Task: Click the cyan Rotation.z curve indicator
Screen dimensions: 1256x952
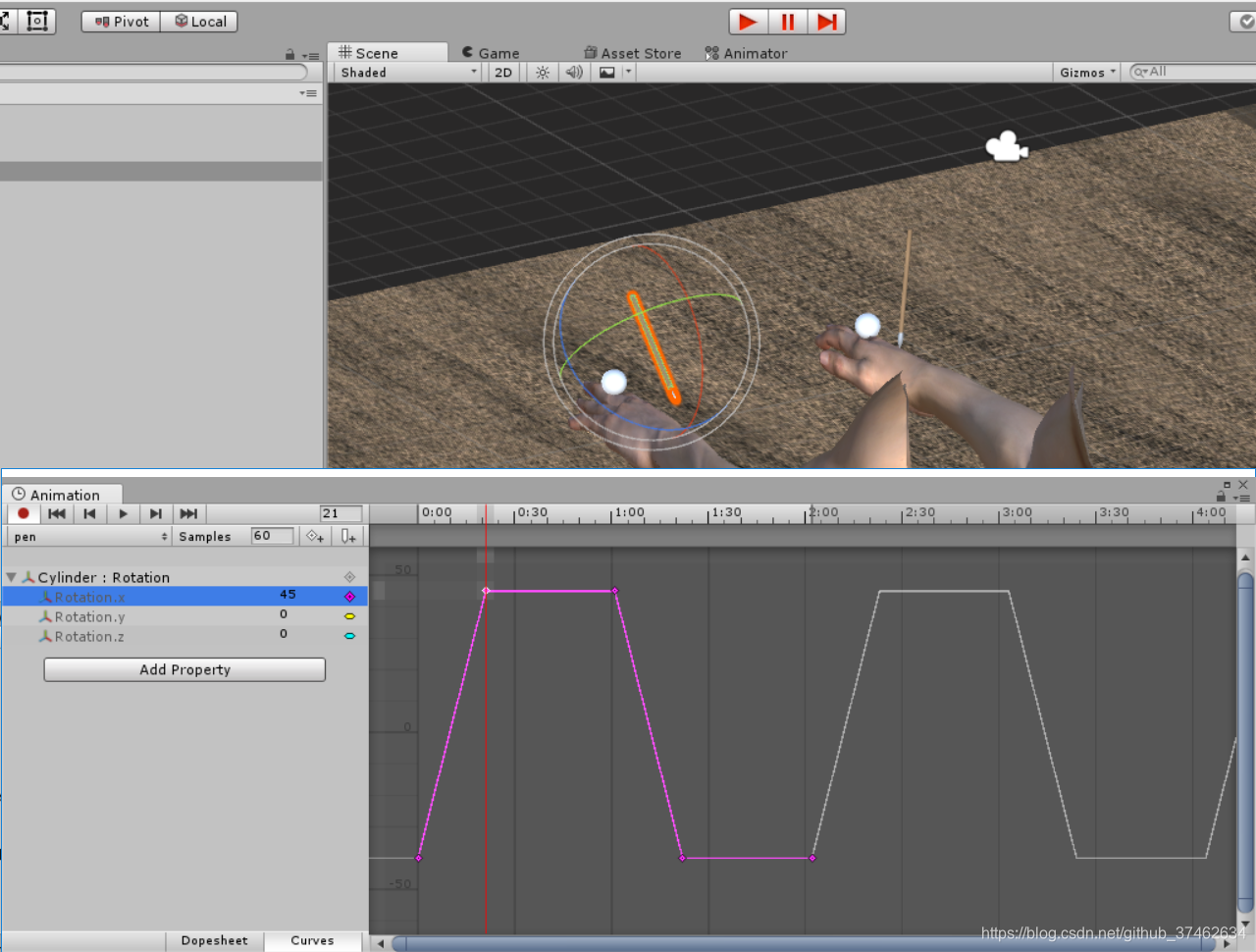Action: [349, 636]
